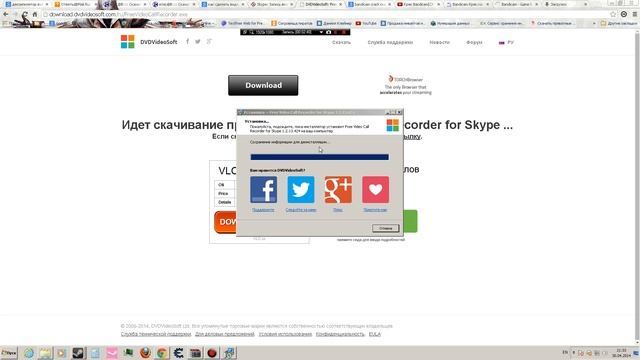
Task: Click the black Download button on webpage
Action: (263, 85)
